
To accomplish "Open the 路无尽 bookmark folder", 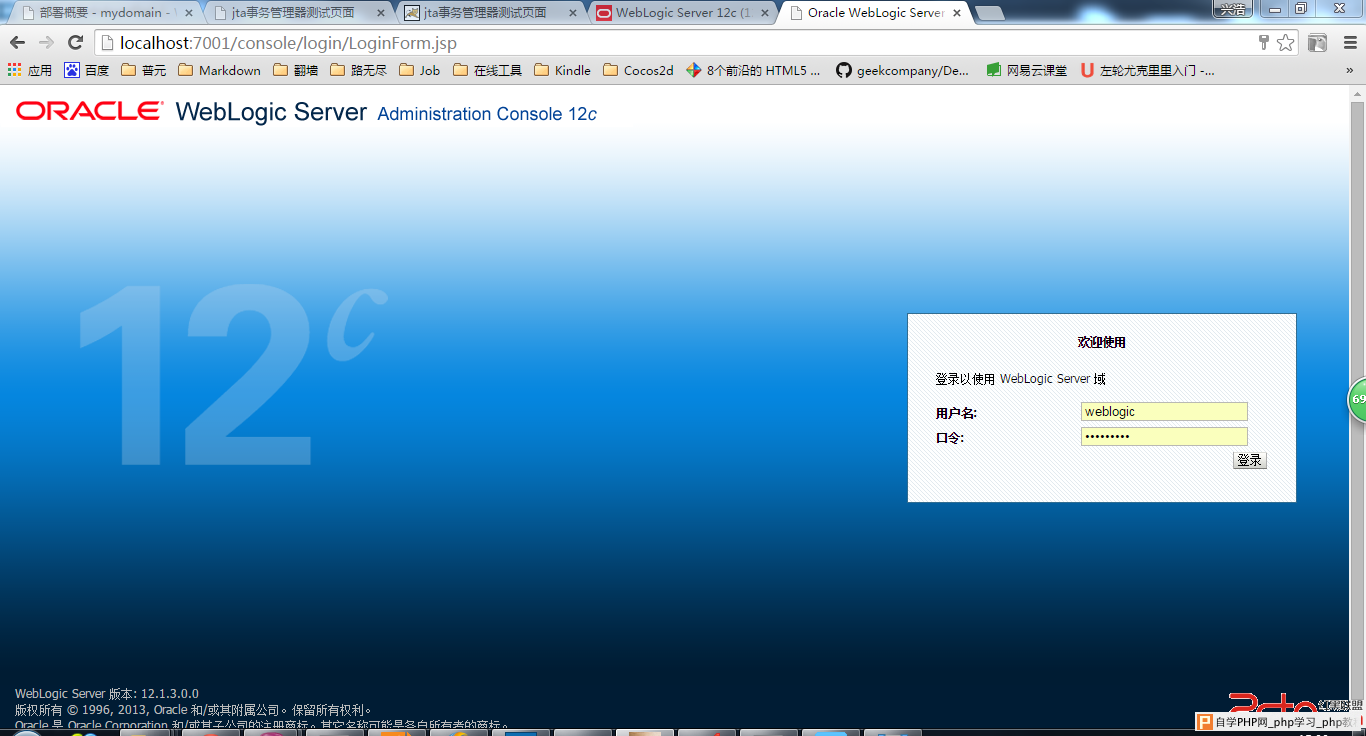I will click(358, 70).
